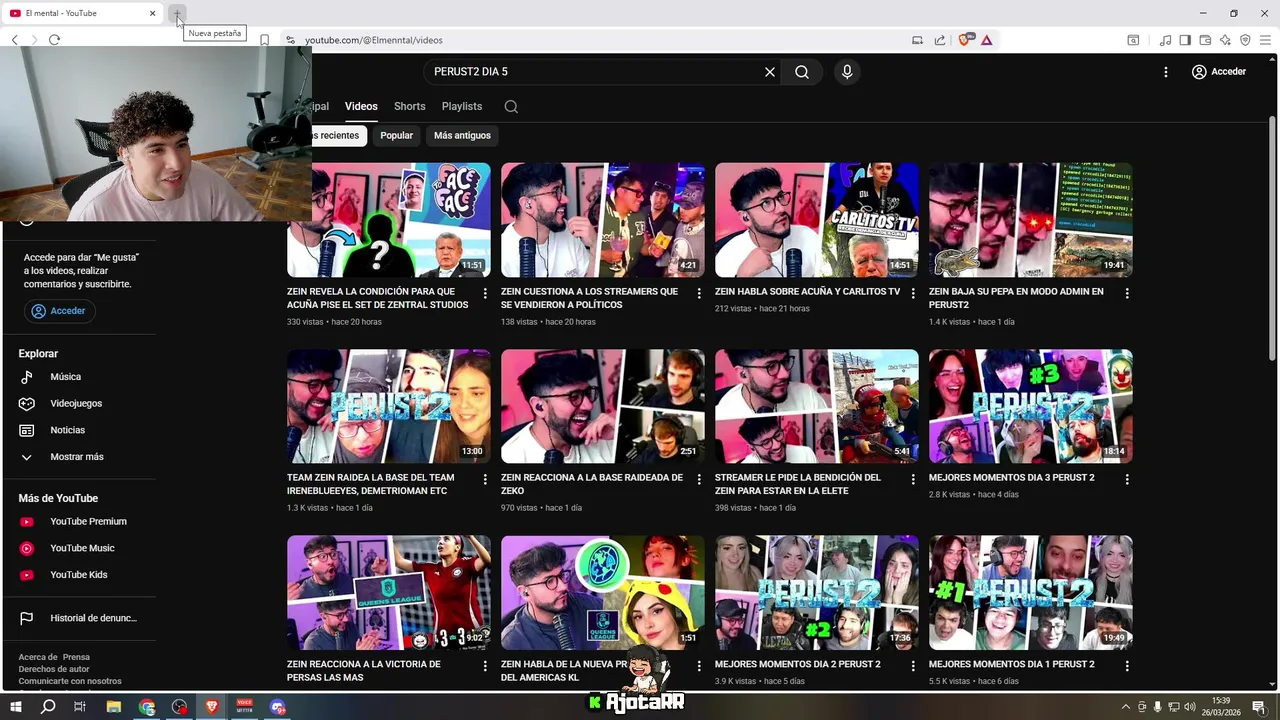This screenshot has width=1280, height=720.
Task: Switch to the Videos channel tab
Action: coord(361,106)
